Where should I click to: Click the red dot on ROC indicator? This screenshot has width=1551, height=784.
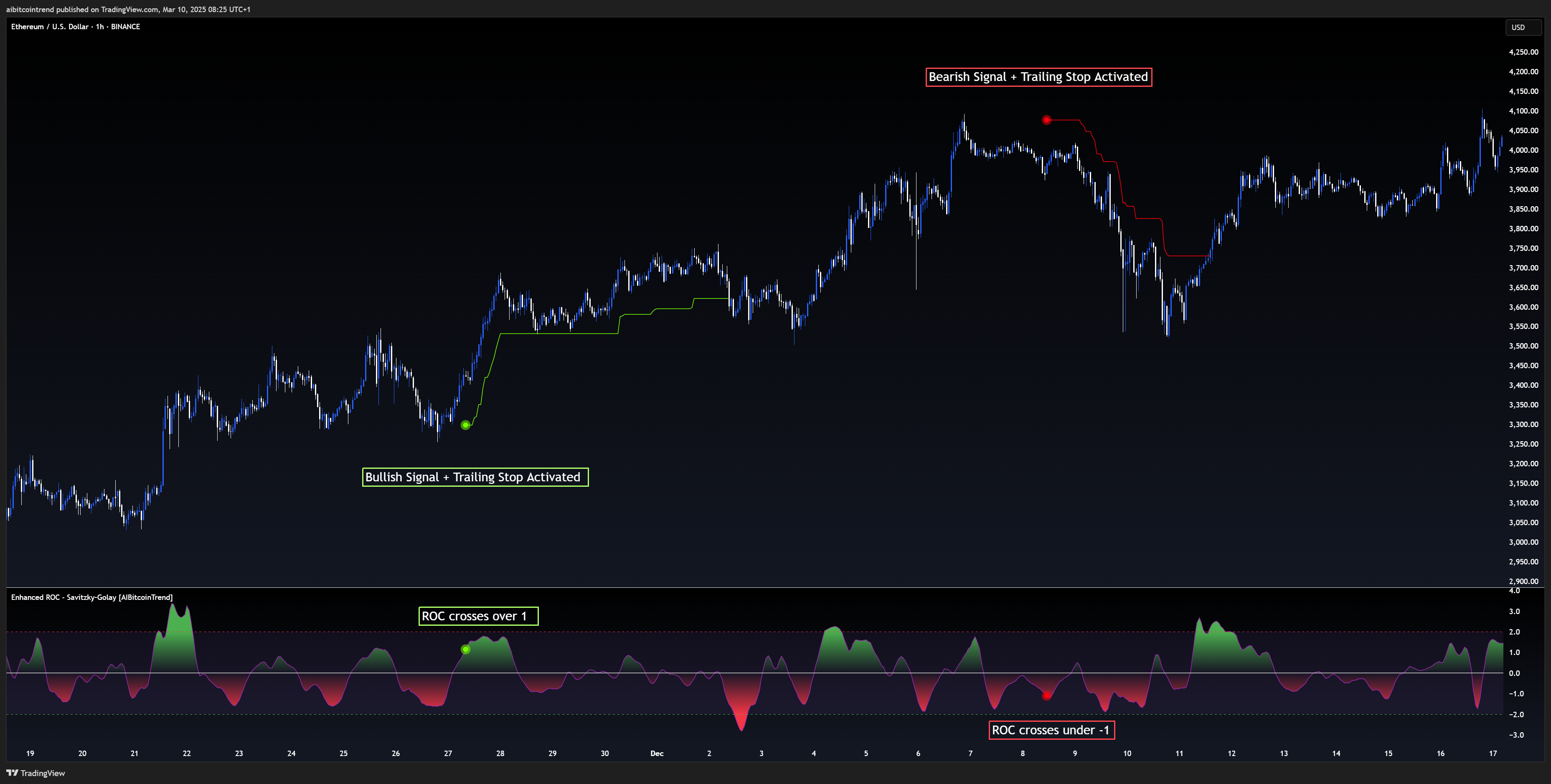click(1046, 695)
